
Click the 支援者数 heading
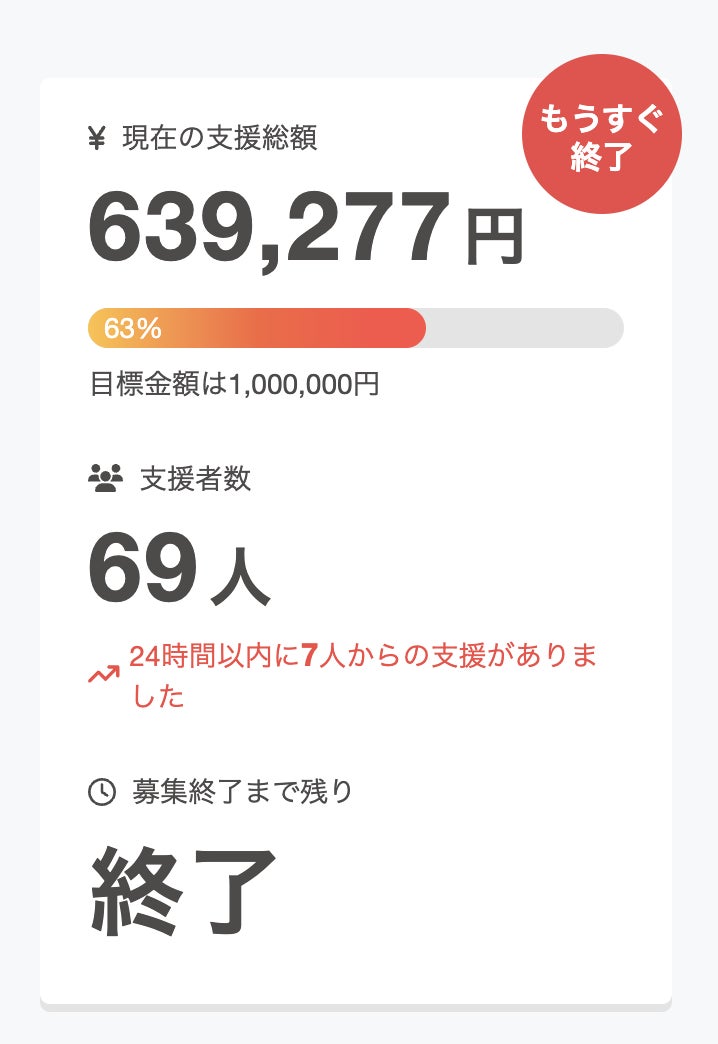(195, 479)
